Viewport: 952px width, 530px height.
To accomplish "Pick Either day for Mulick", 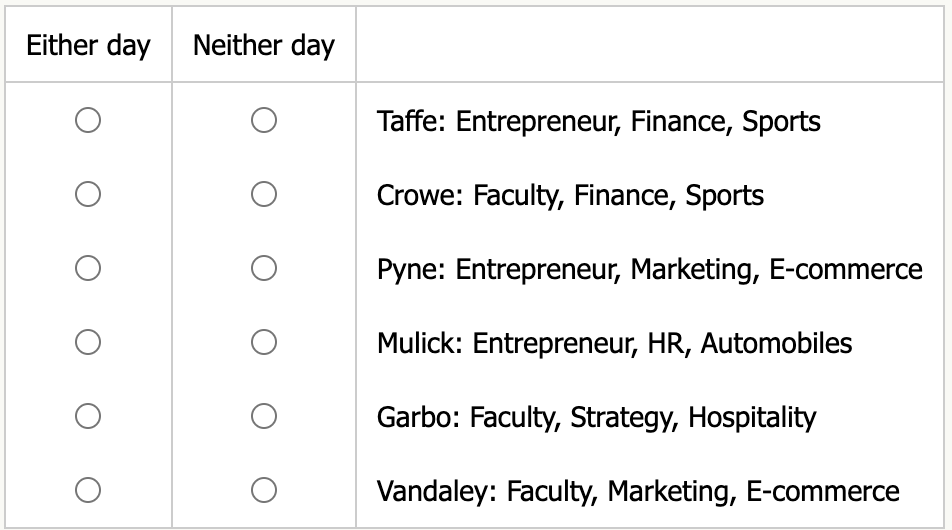I will 88,343.
